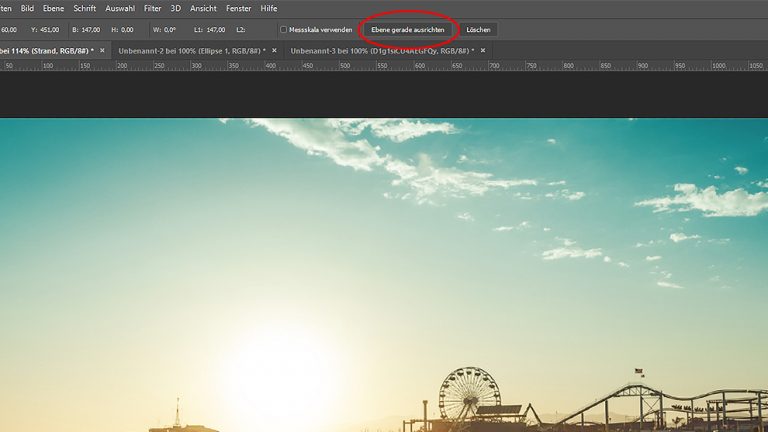
Task: Open the Bild menu
Action: tap(28, 8)
